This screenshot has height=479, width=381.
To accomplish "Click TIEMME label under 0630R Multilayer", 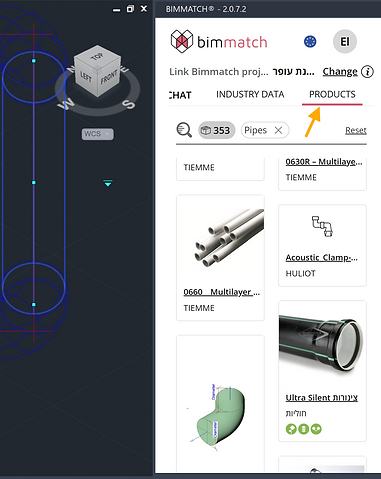I will [301, 178].
